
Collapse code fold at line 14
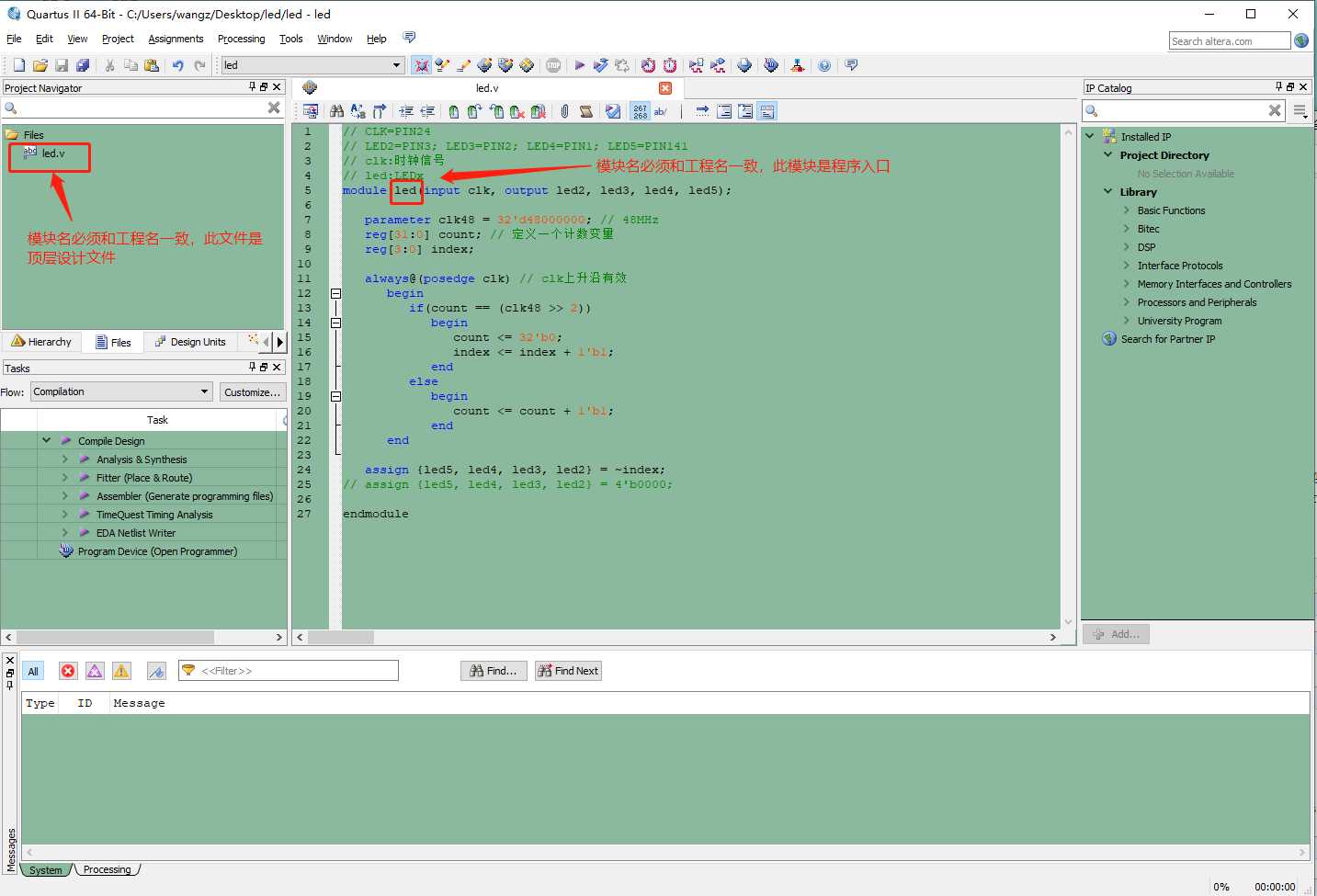pyautogui.click(x=335, y=323)
